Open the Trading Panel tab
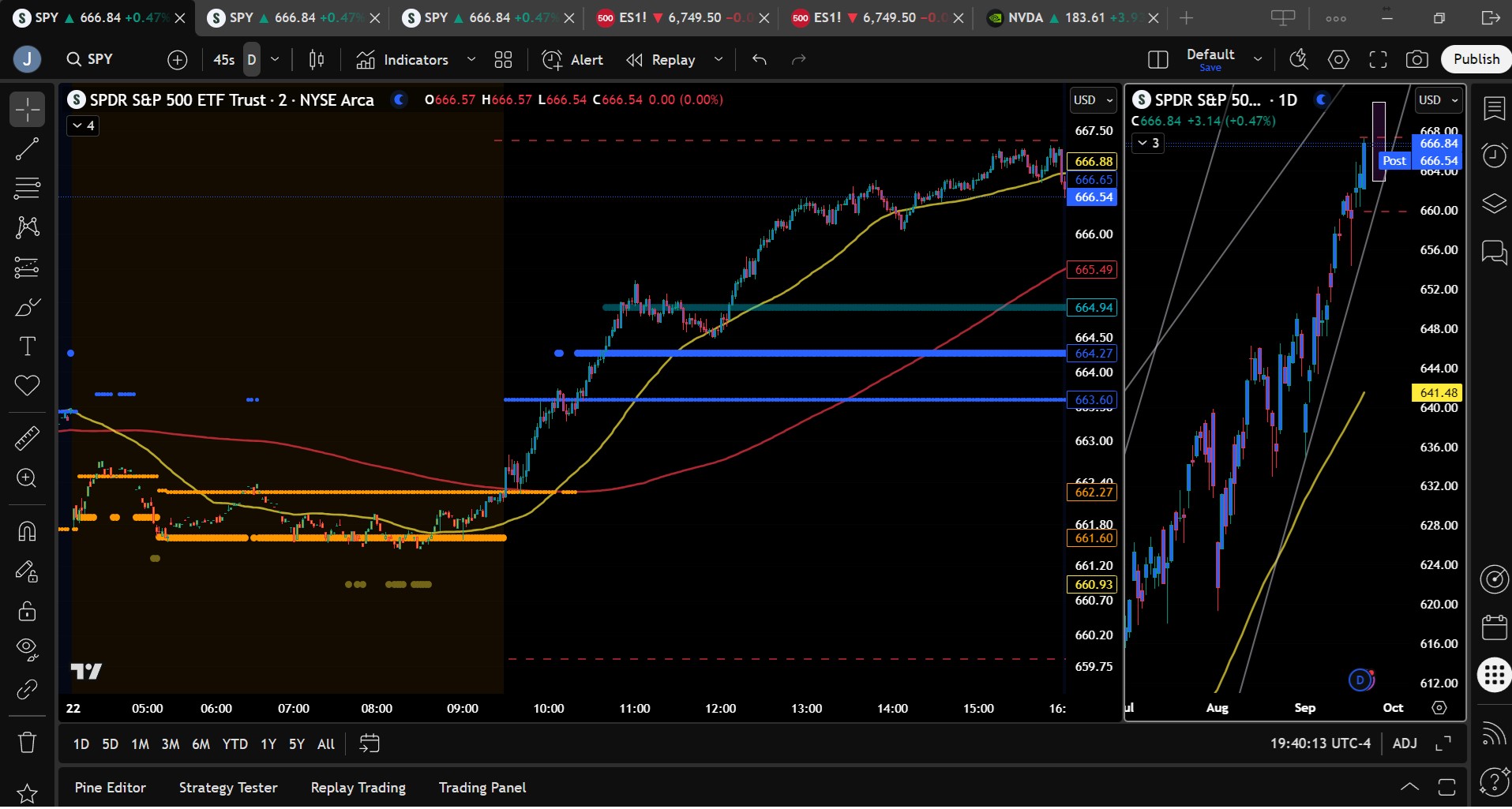Viewport: 1512px width, 809px height. tap(482, 788)
